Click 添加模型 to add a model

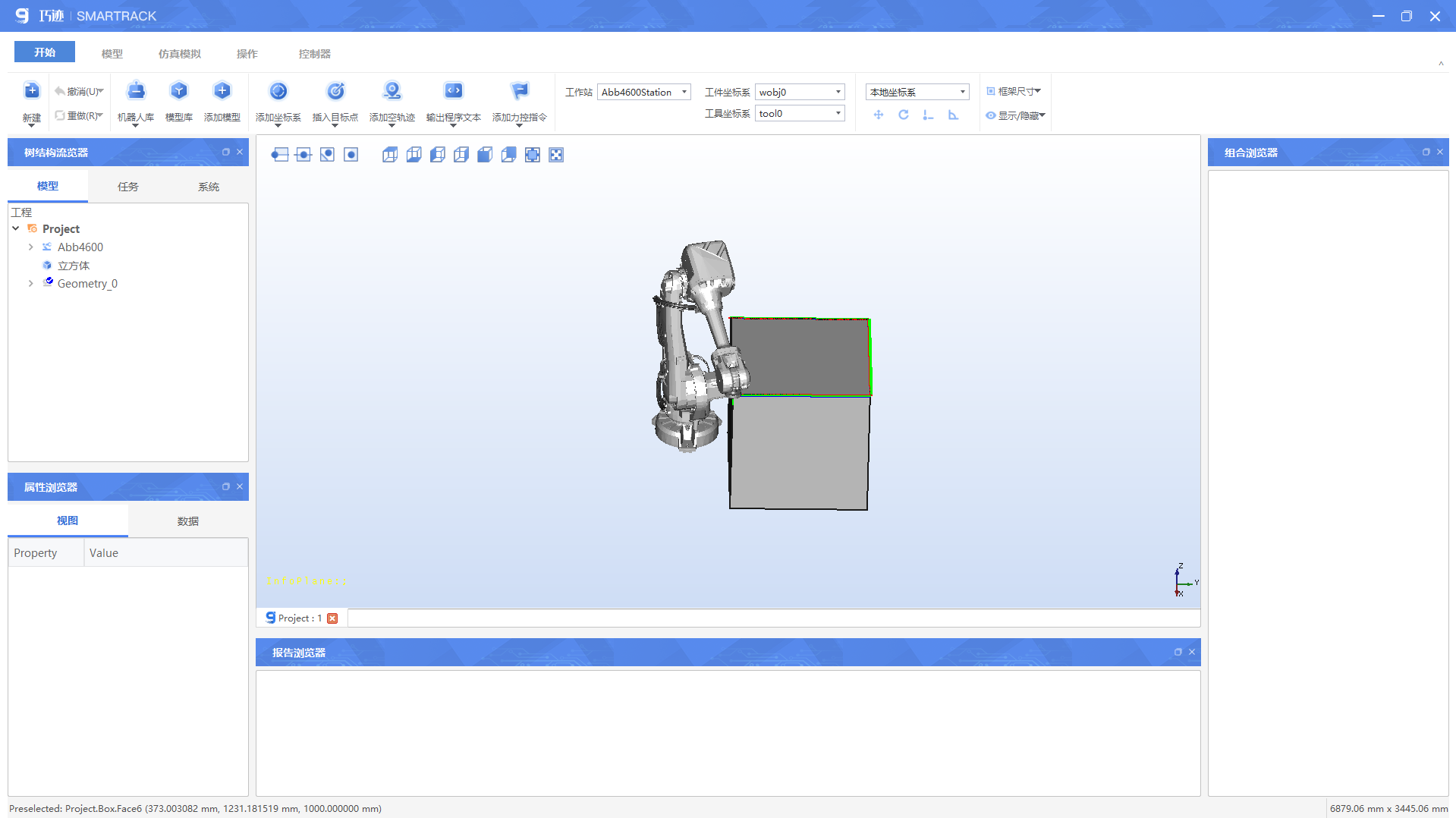222,91
